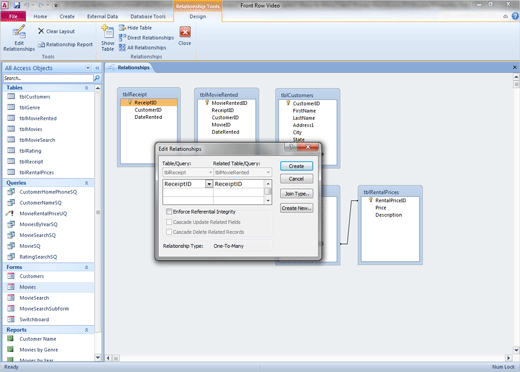The image size is (520, 372).
Task: Show All Relationships
Action: pos(143,48)
